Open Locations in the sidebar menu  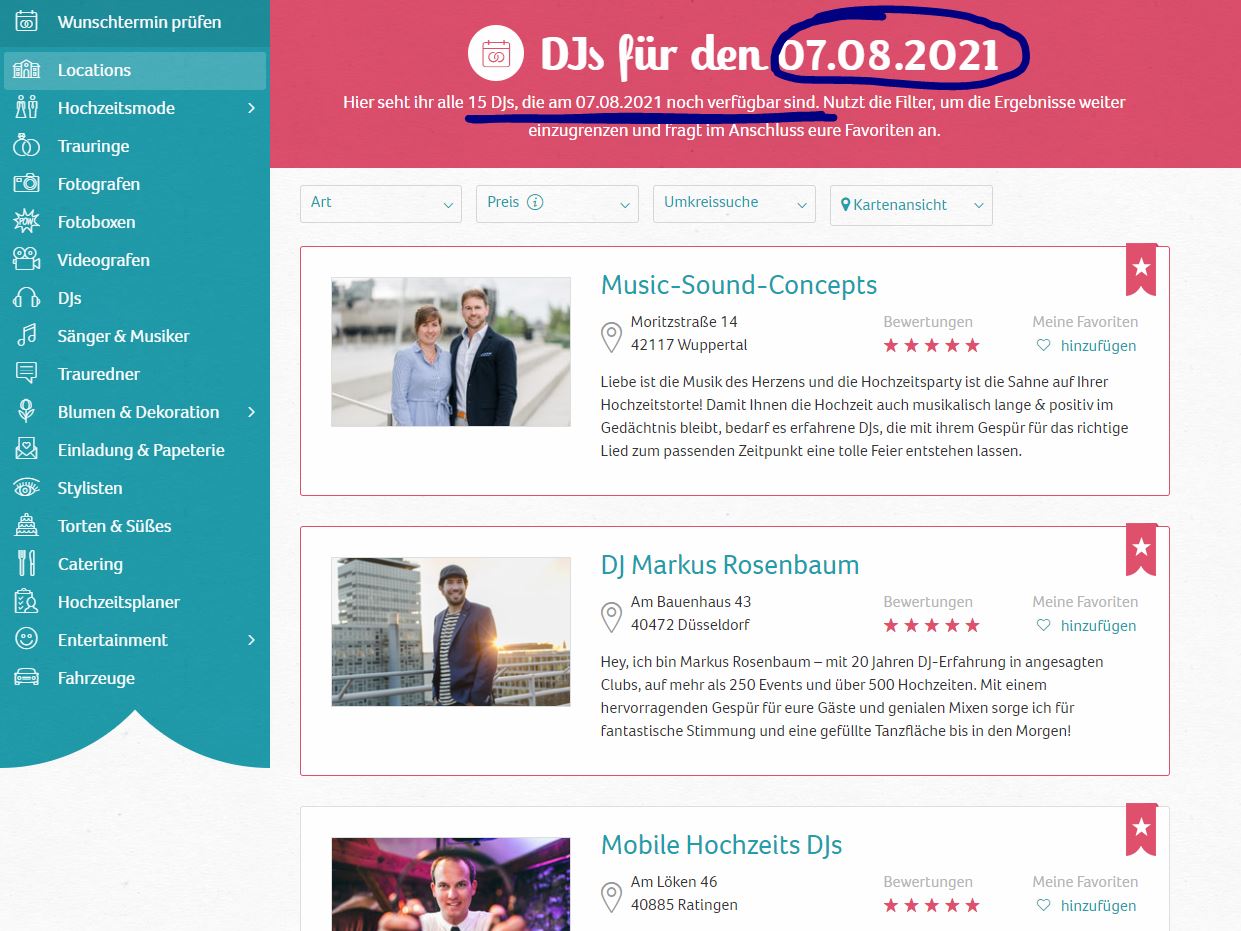pyautogui.click(x=94, y=70)
